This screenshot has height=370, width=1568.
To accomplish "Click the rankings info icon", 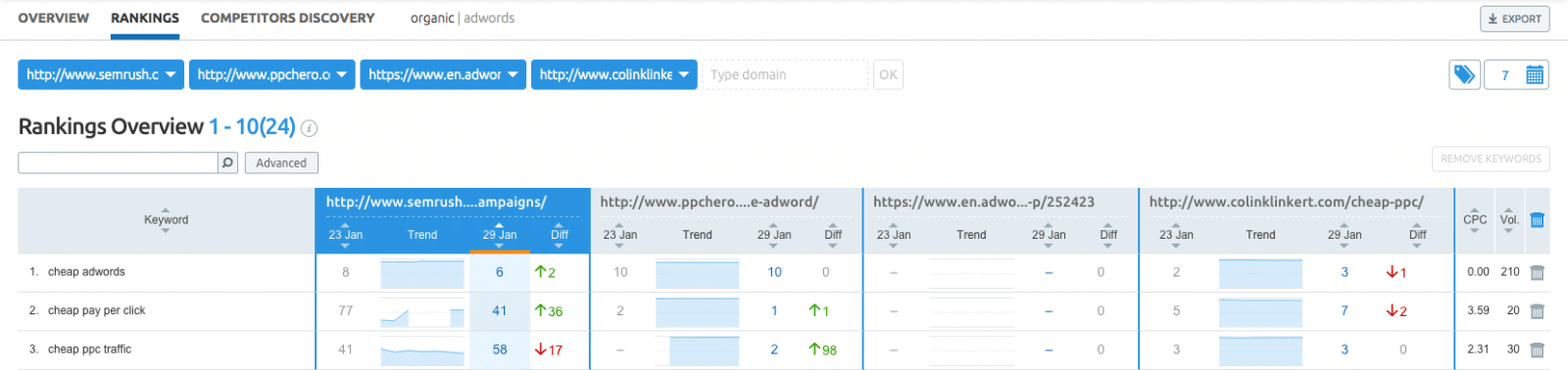I will pos(309,128).
